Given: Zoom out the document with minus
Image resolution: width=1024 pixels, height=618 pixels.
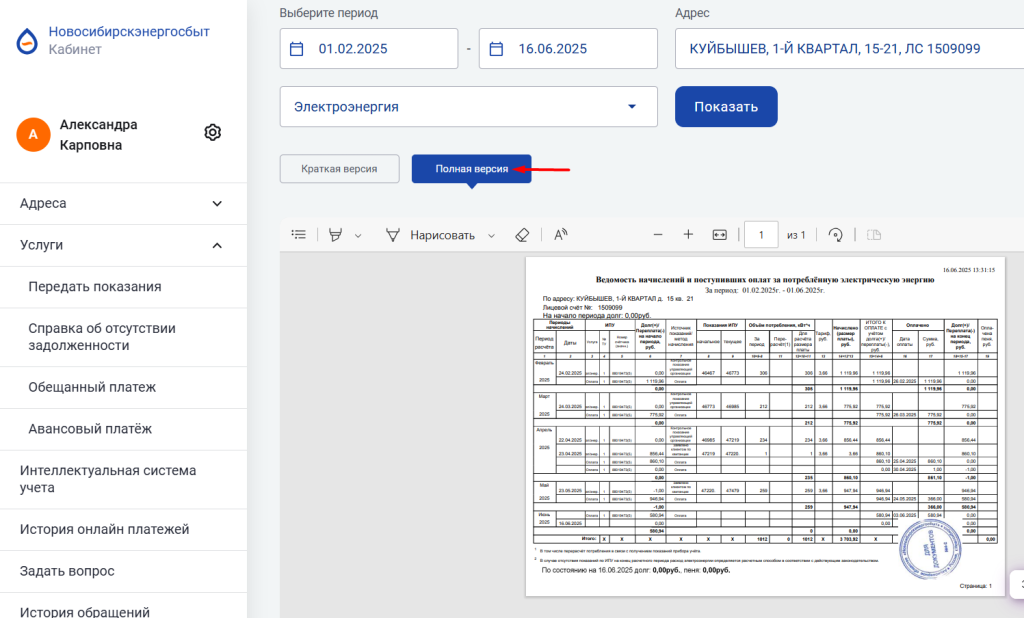Looking at the screenshot, I should tap(658, 235).
